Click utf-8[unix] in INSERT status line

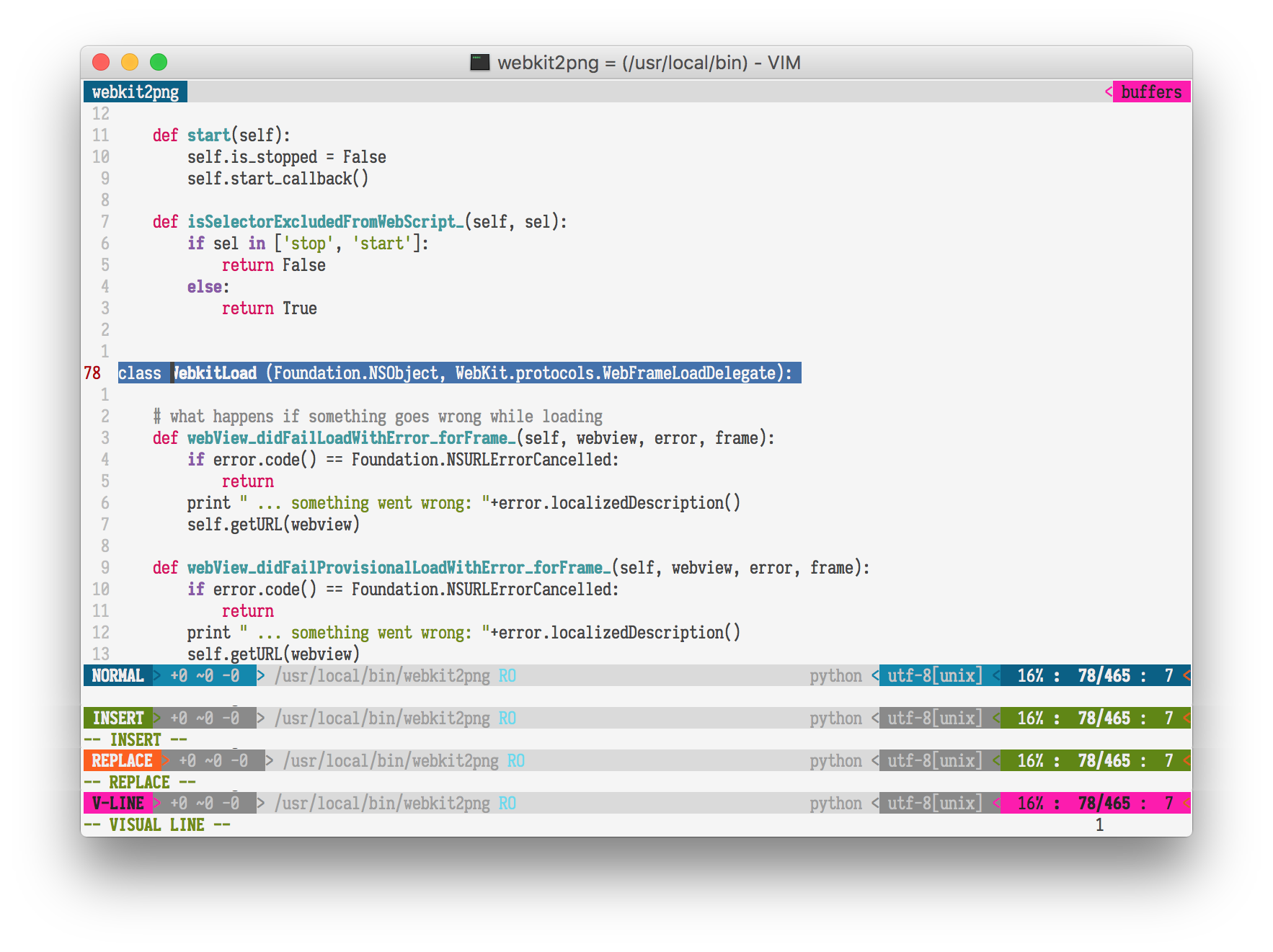point(935,718)
